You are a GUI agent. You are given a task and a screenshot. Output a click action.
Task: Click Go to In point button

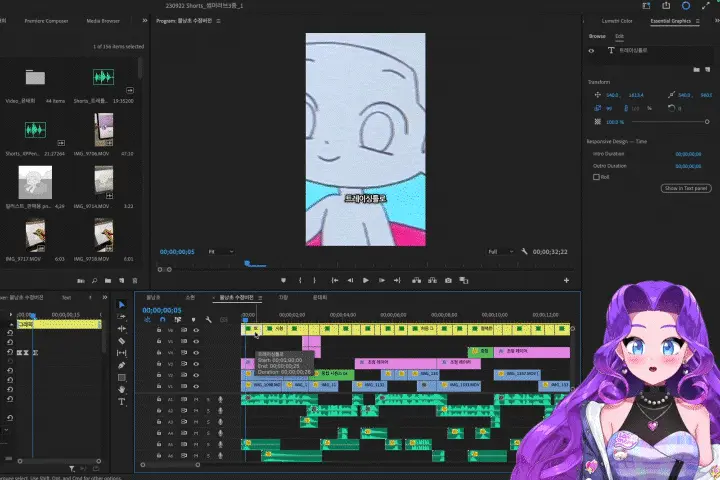tap(335, 280)
